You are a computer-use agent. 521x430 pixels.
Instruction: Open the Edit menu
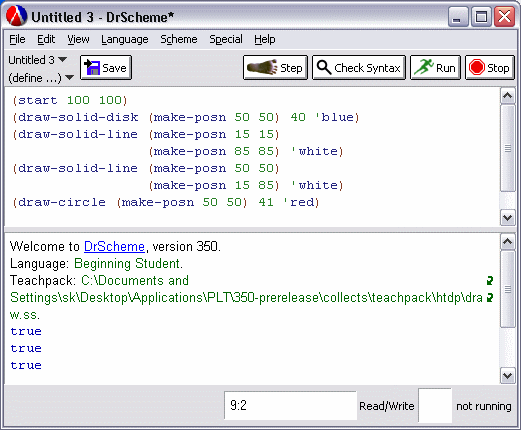[46, 39]
